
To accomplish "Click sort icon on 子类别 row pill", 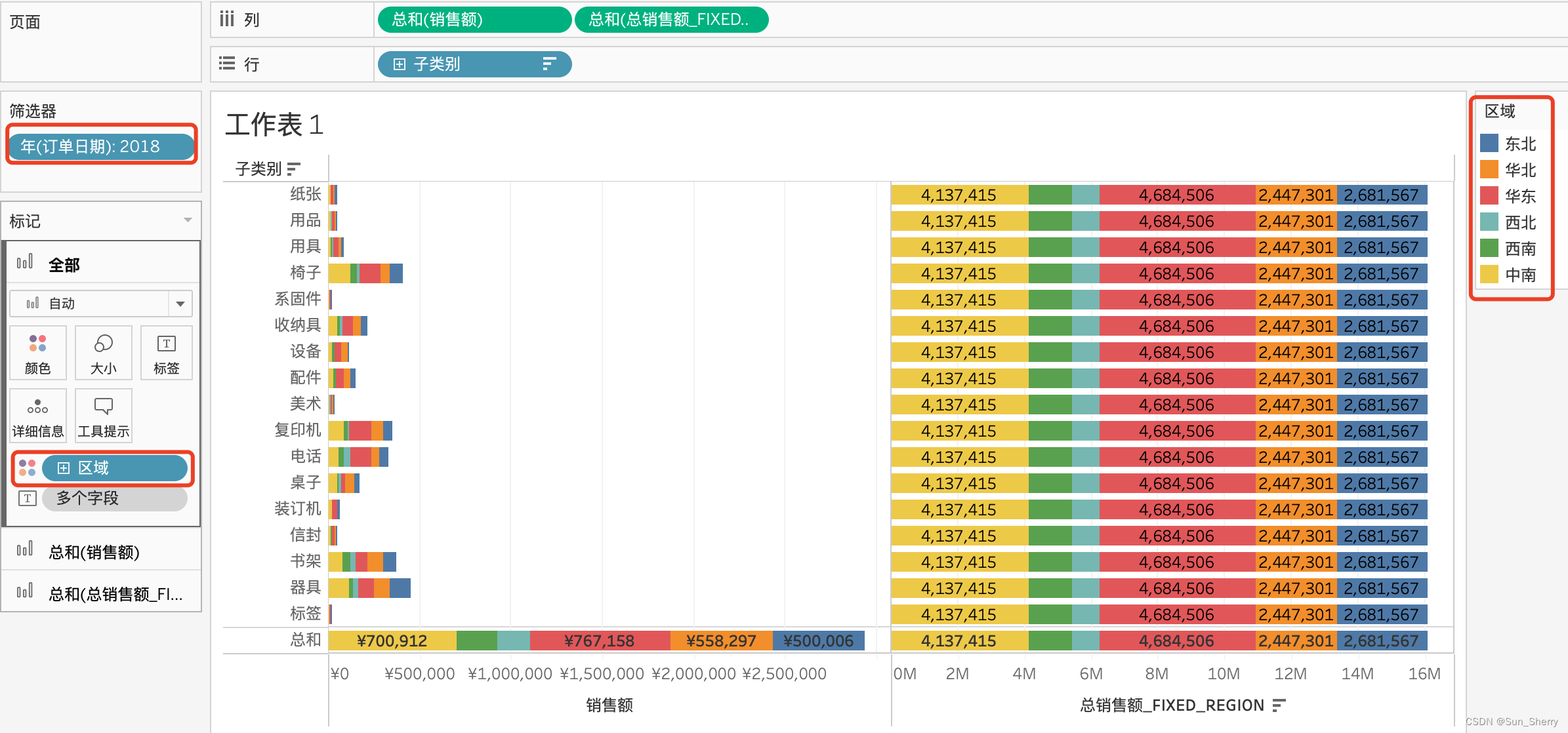I will [549, 64].
